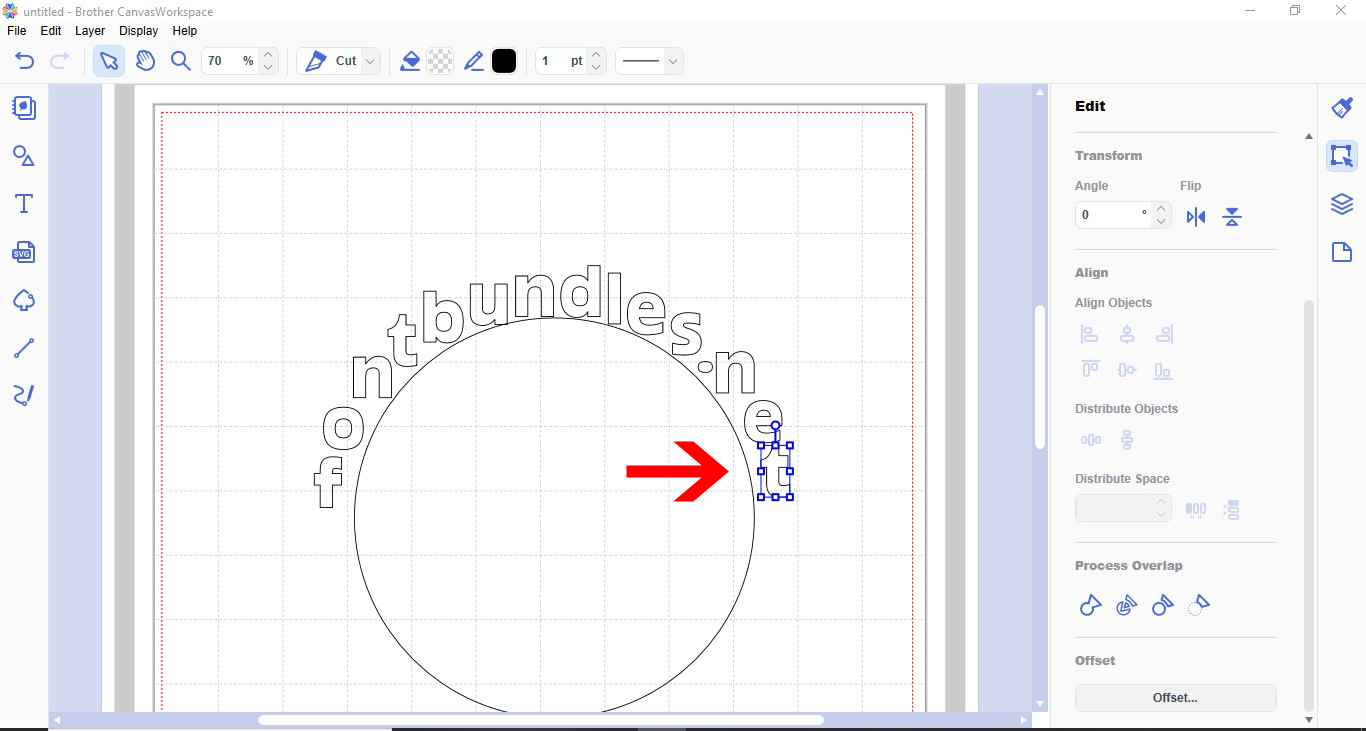Screen dimensions: 1366x731
Task: Align objects to horizontal center
Action: [x=1127, y=335]
